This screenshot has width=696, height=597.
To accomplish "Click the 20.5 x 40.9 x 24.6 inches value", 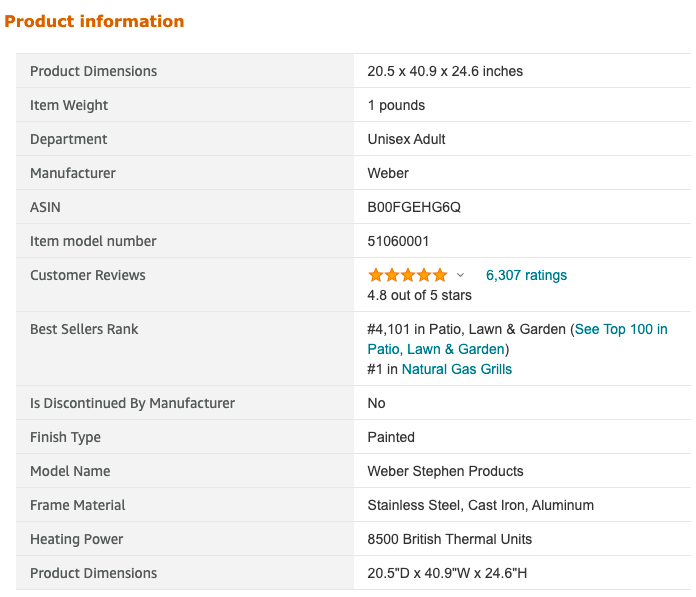I will tap(445, 71).
